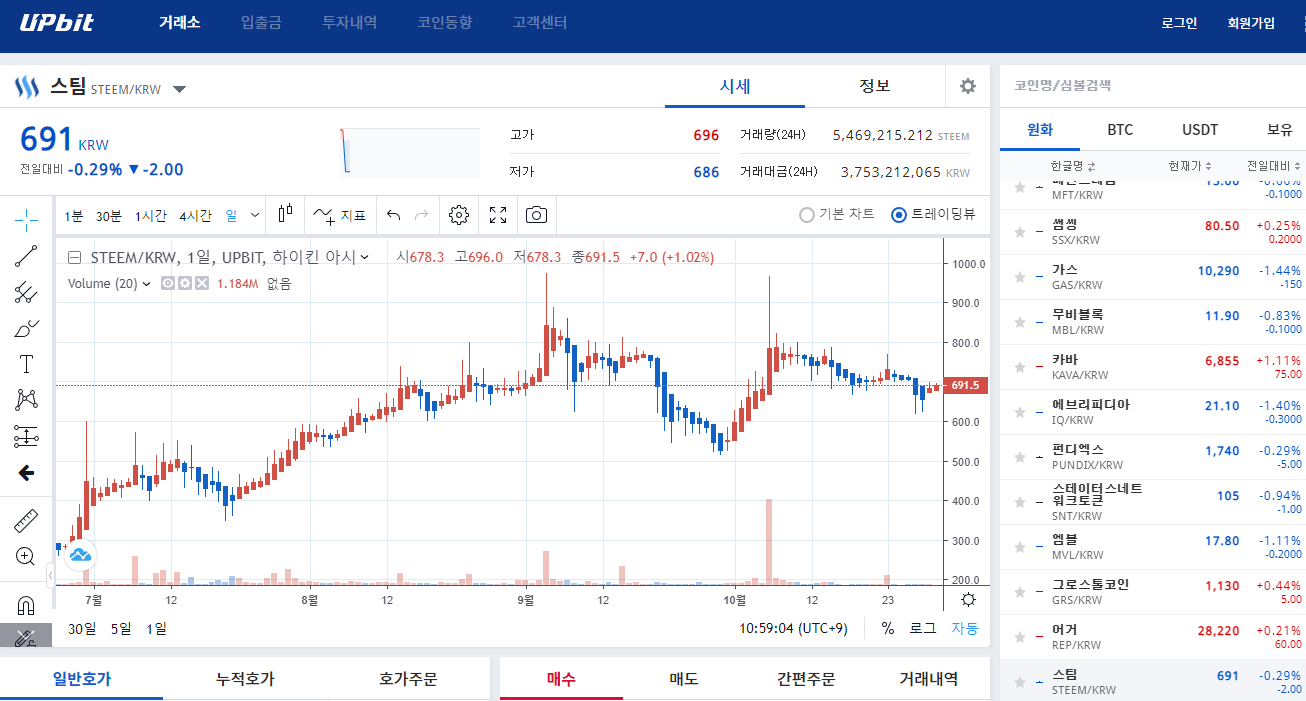
Task: Click the 회원가입 sign-up link
Action: 1251,23
